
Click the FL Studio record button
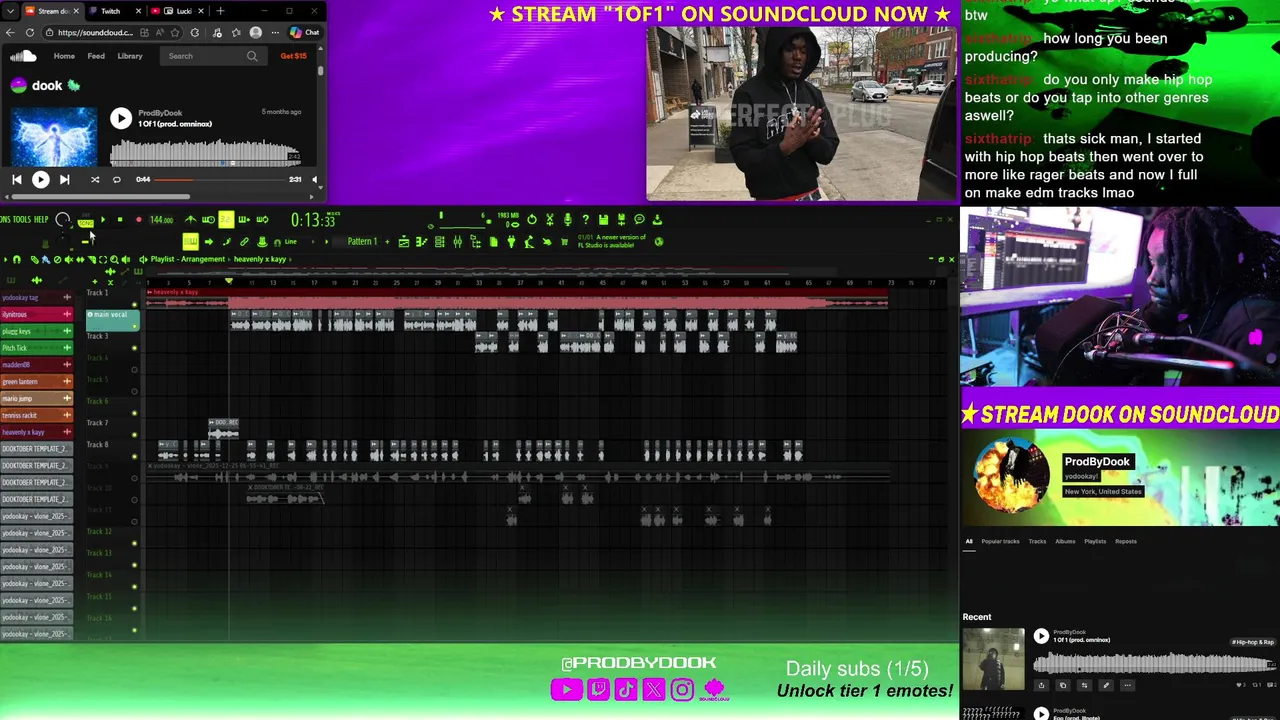138,220
